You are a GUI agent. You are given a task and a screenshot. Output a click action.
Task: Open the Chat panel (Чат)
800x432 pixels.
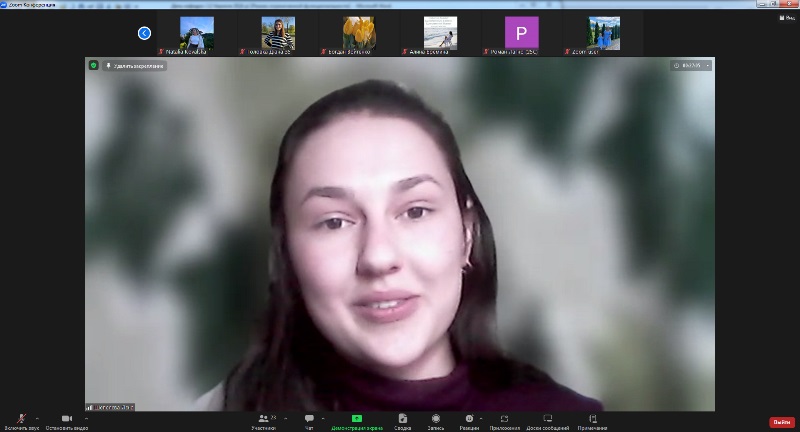309,422
